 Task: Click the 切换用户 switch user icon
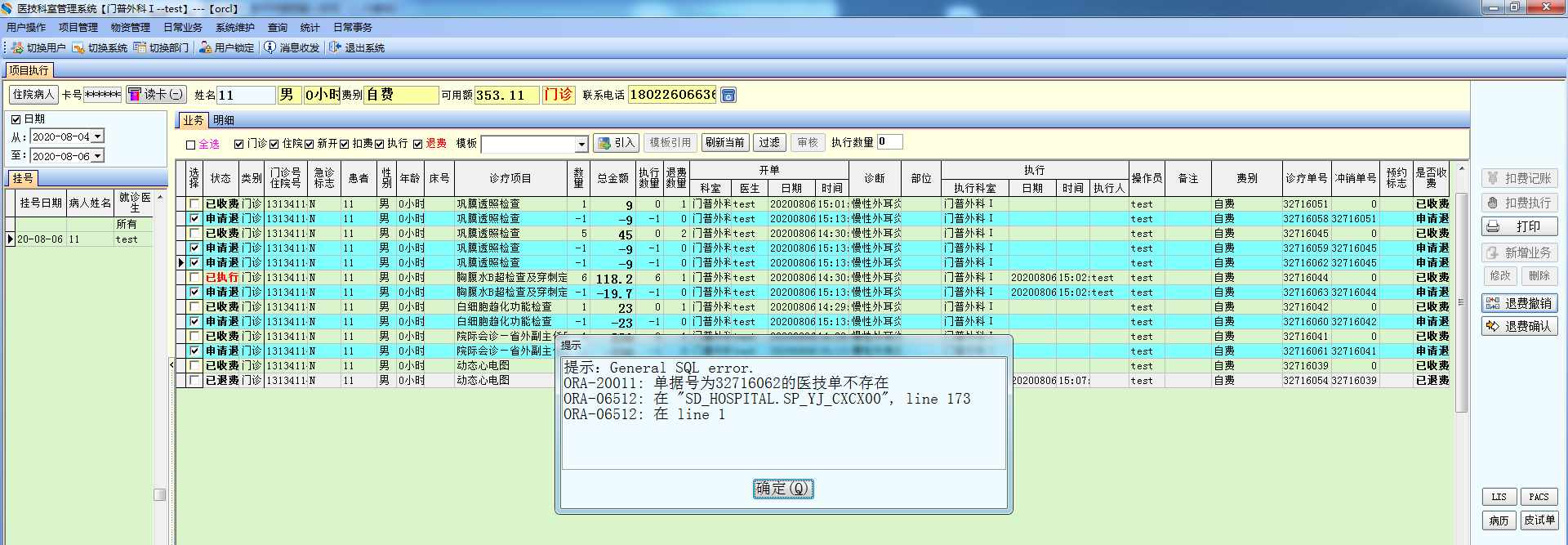pyautogui.click(x=17, y=47)
